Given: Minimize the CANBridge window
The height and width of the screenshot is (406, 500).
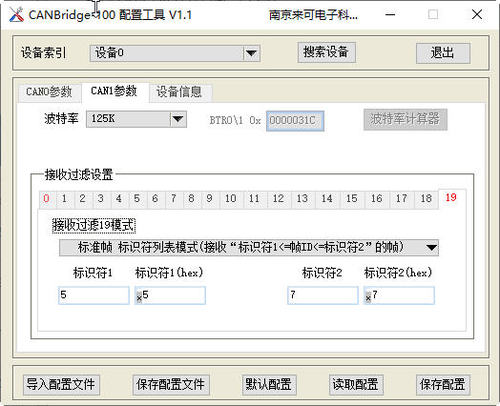Looking at the screenshot, I should [x=390, y=15].
